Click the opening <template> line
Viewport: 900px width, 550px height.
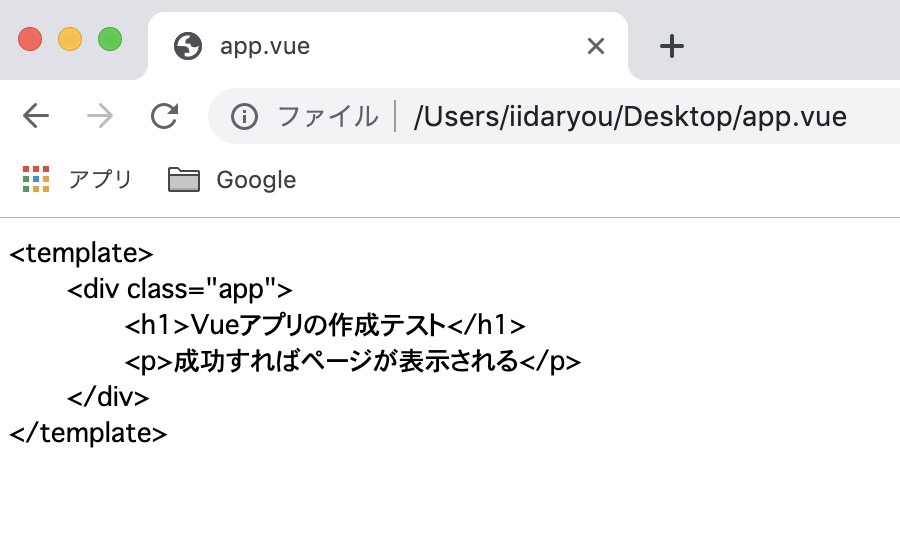click(x=82, y=253)
